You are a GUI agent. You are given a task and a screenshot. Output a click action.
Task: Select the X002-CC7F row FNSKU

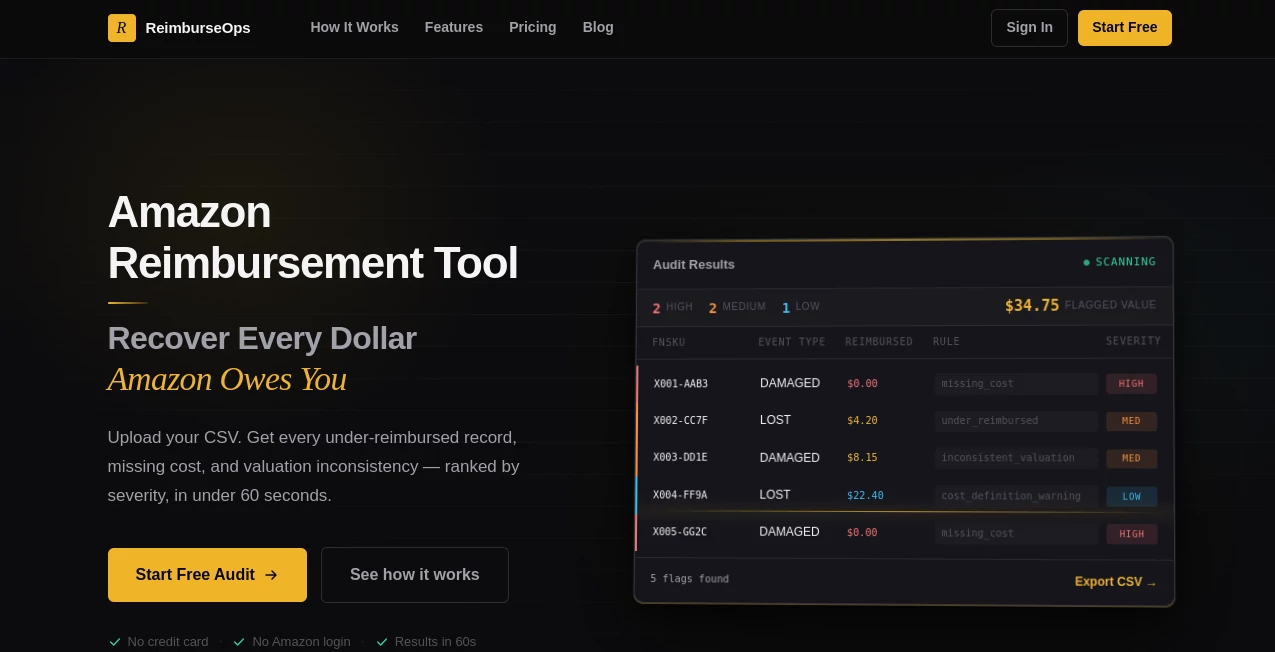click(x=680, y=421)
